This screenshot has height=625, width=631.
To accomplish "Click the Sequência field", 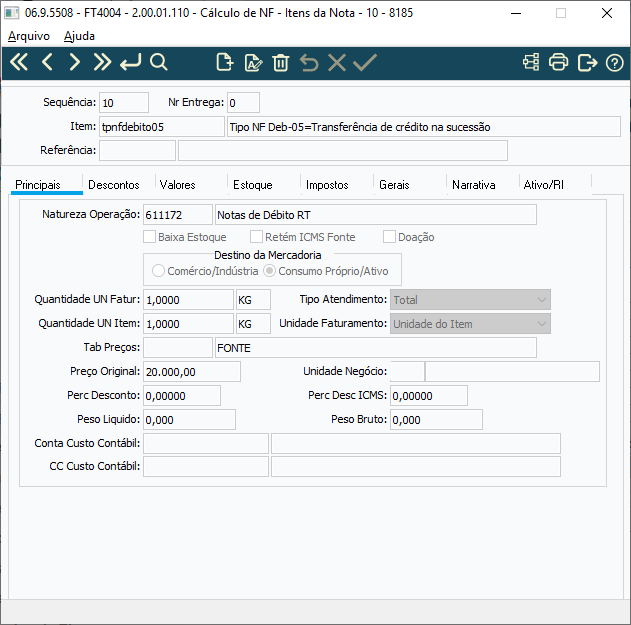I will pyautogui.click(x=124, y=103).
